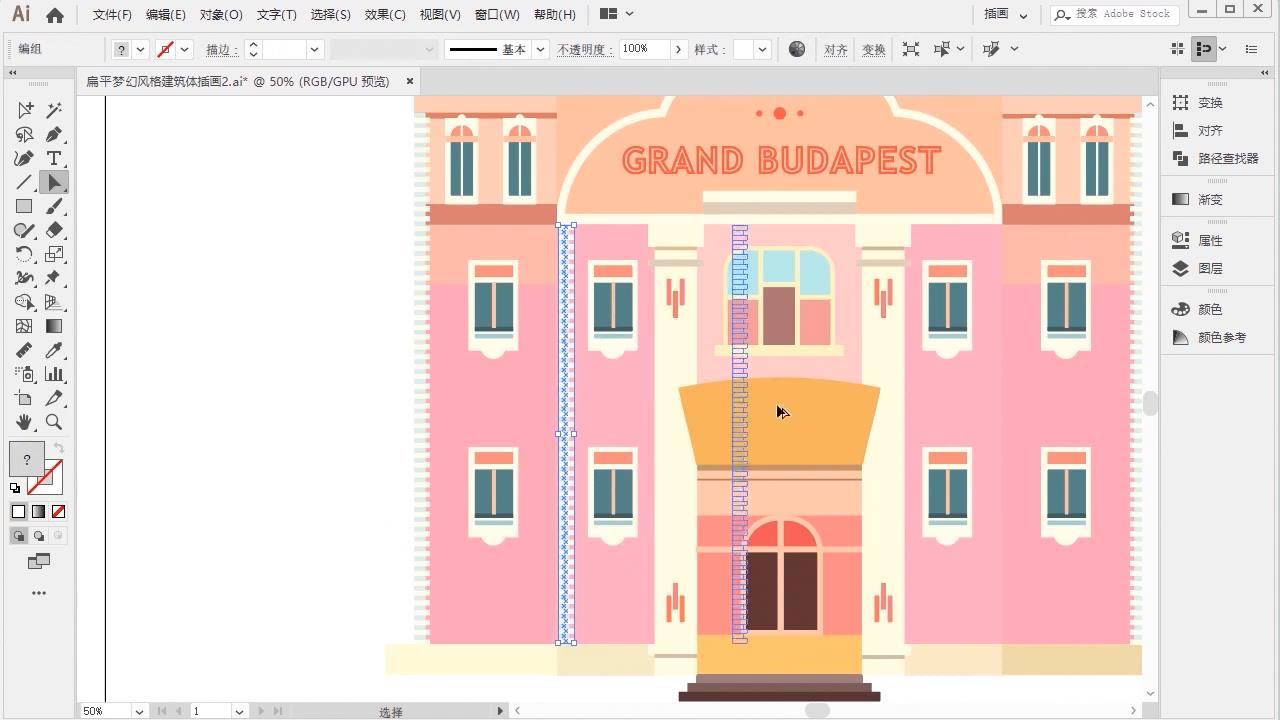Click the Recolor Artwork wheel icon
This screenshot has height=720, width=1280.
(x=797, y=49)
